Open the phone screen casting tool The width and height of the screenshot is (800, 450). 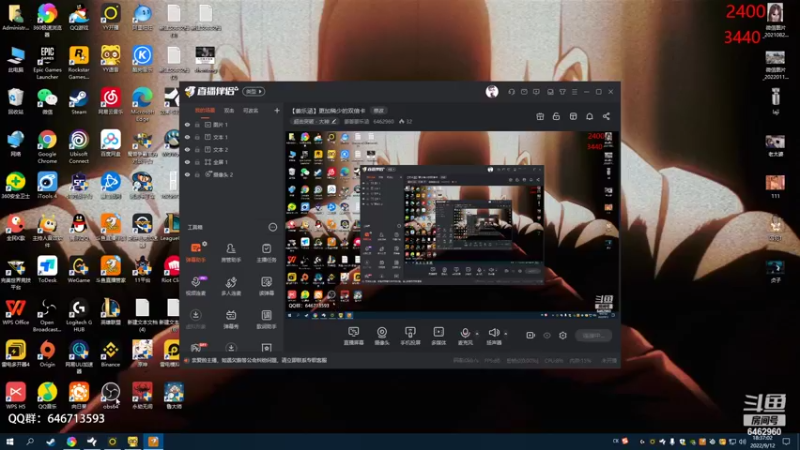410,336
